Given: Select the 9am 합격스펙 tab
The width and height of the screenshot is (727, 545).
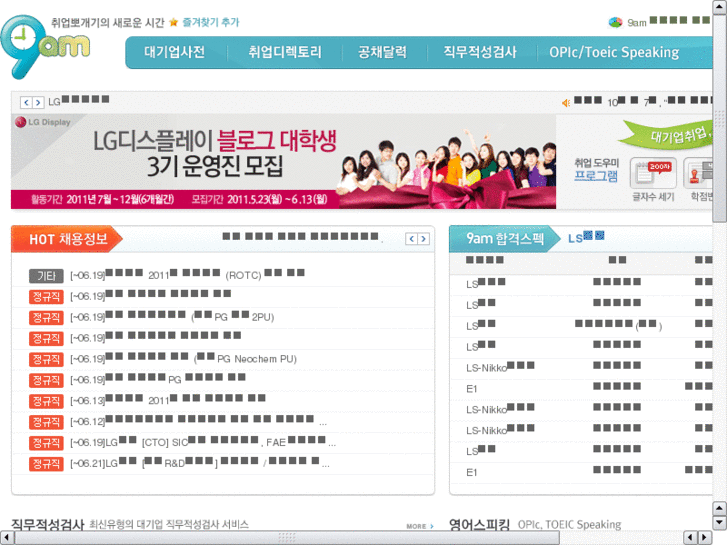Looking at the screenshot, I should click(x=504, y=239).
